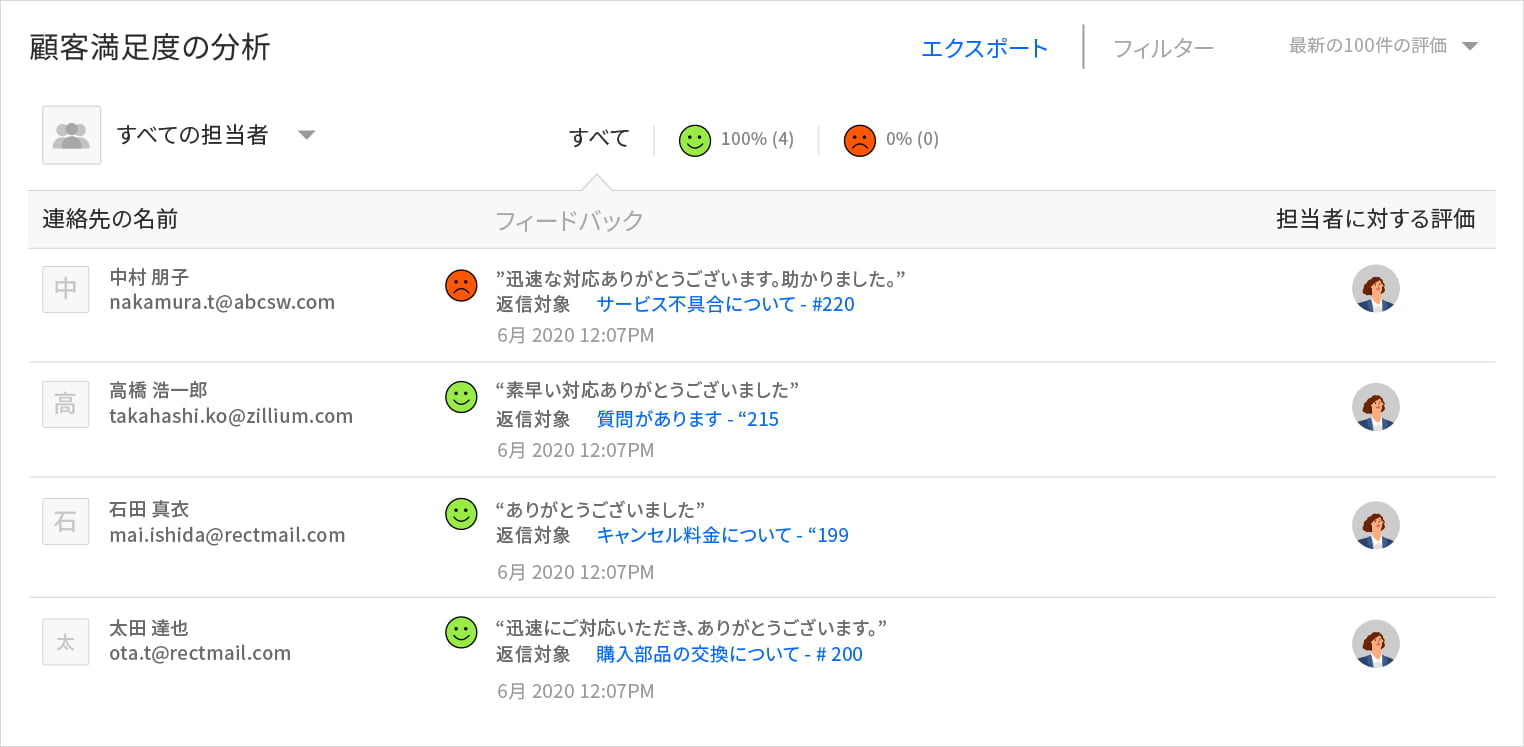Open ticket サービス不具合について - #220
The width and height of the screenshot is (1524, 747).
tap(725, 305)
